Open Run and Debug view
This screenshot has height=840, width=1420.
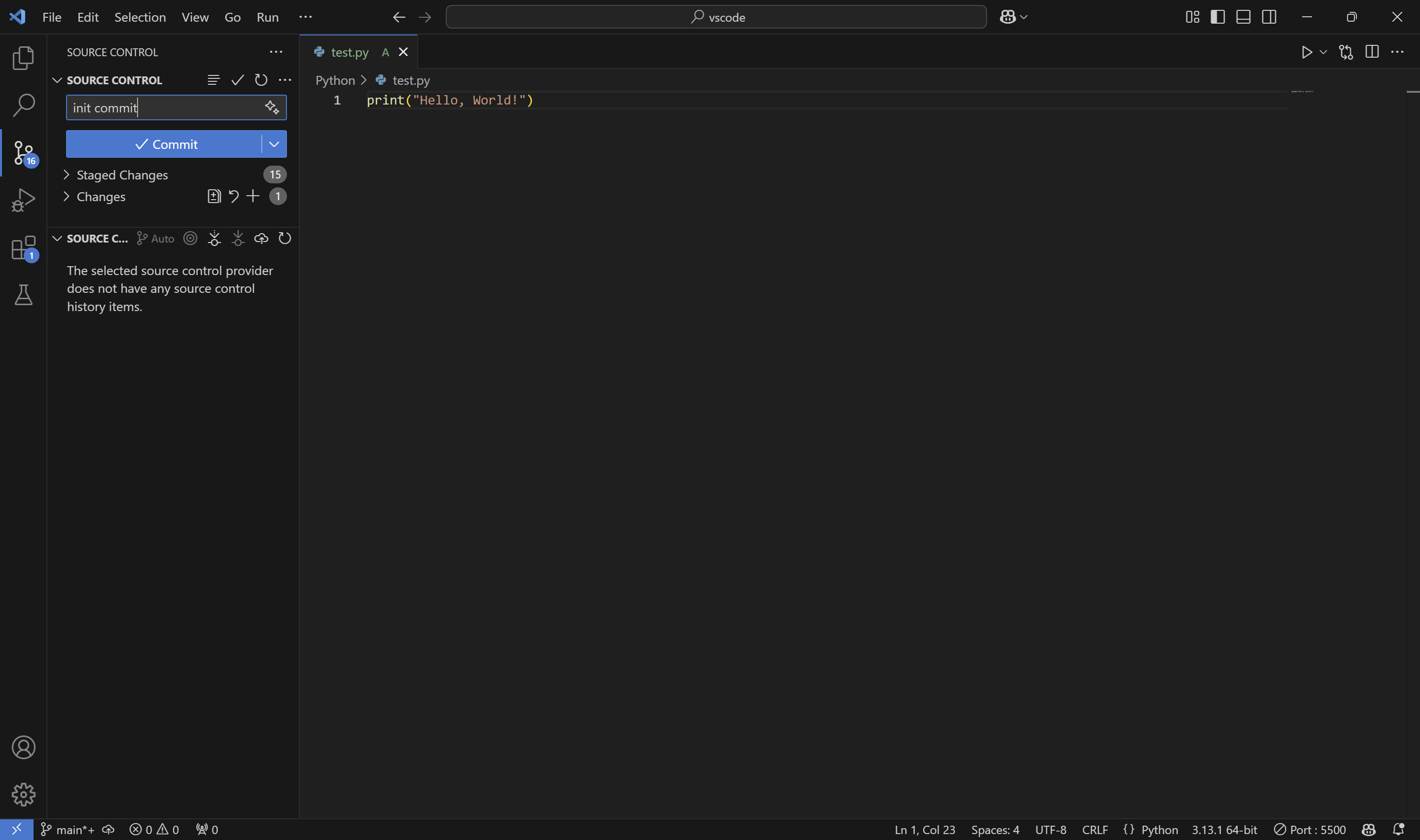[x=23, y=200]
